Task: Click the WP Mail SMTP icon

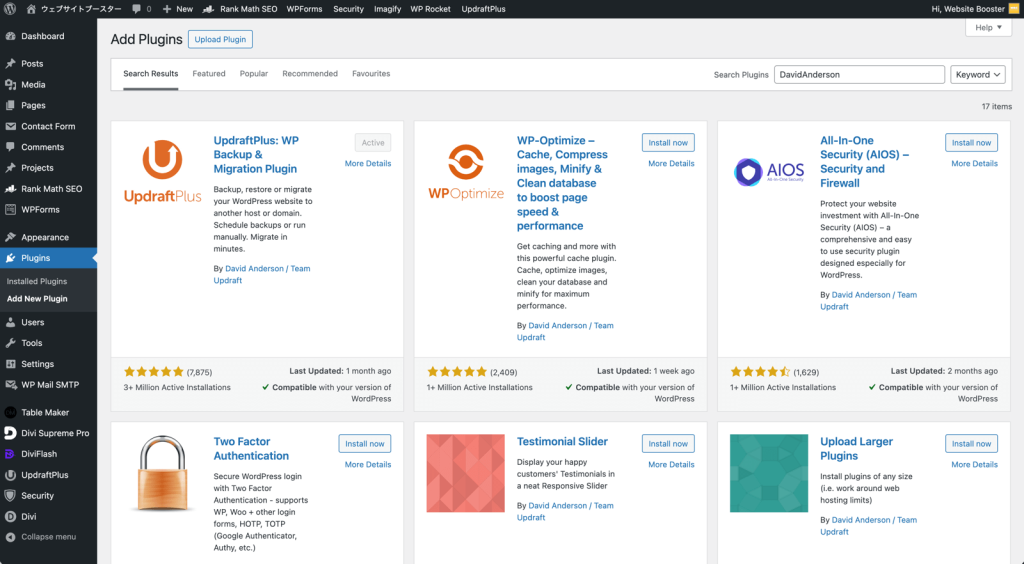Action: 10,385
